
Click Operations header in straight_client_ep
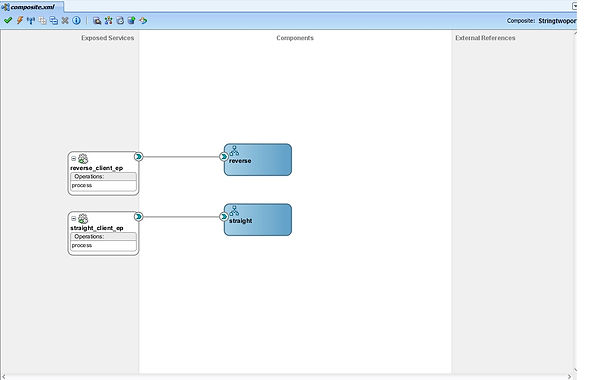click(x=103, y=237)
